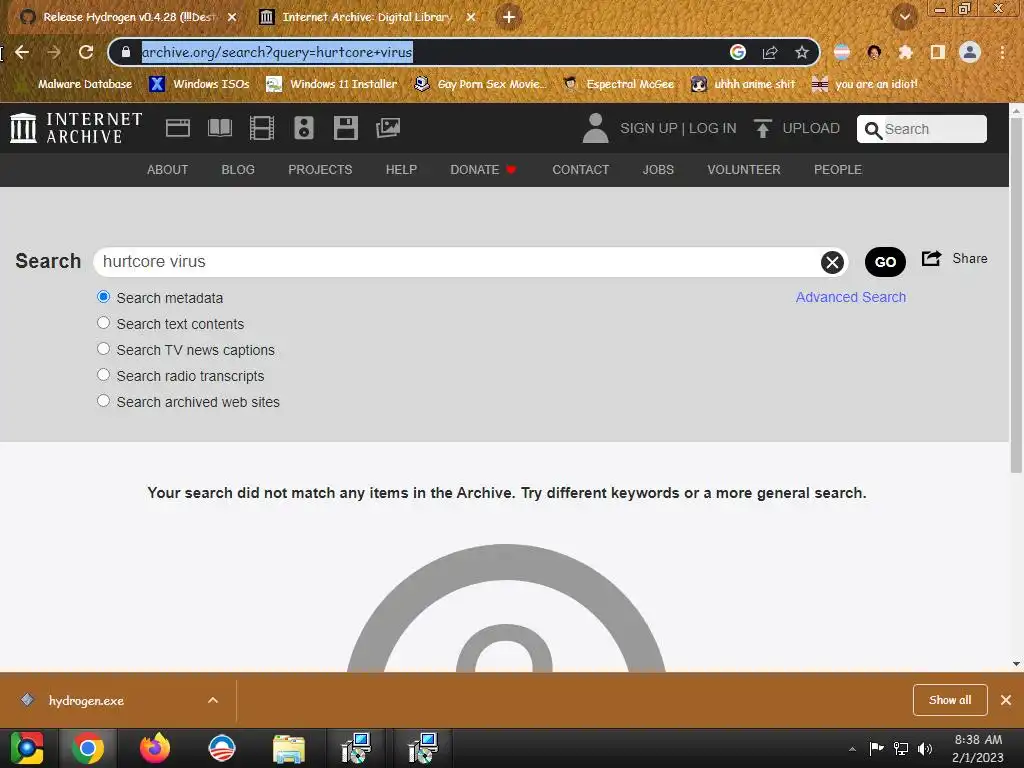Open the Windows 11 Installer bookmark
The image size is (1024, 768).
332,84
